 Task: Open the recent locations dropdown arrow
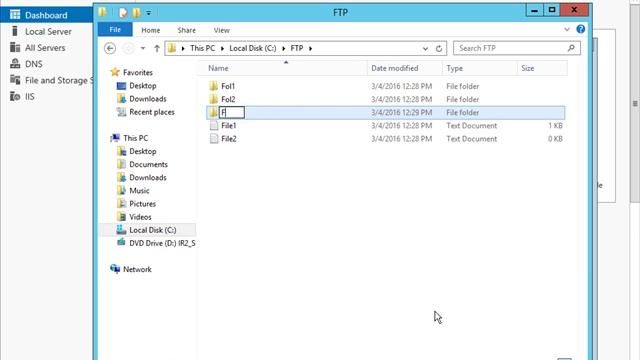(143, 48)
